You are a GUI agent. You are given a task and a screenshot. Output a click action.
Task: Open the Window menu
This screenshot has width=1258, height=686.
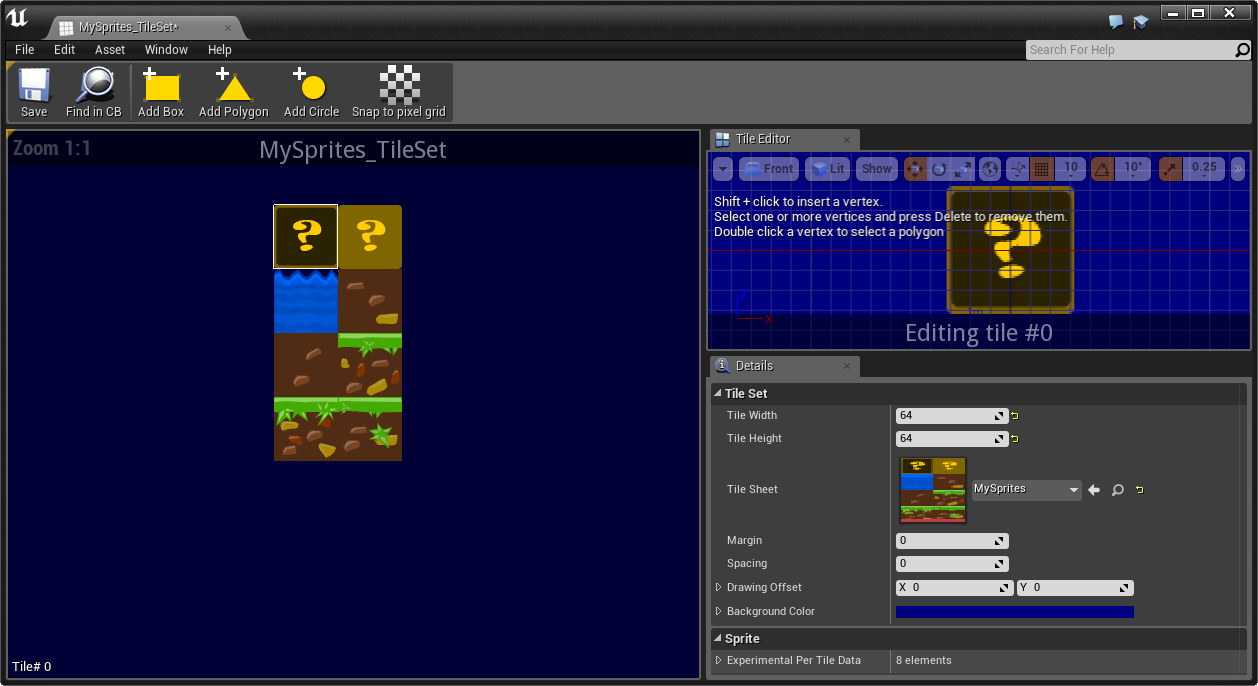tap(166, 49)
